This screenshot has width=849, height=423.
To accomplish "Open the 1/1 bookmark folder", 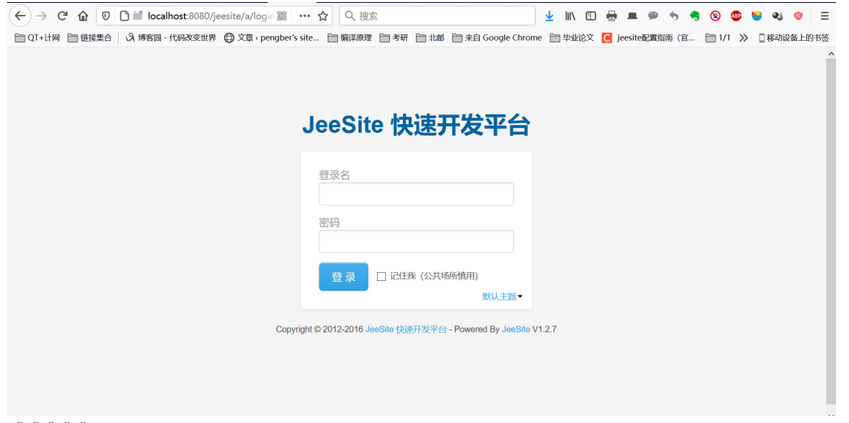I will pos(718,38).
